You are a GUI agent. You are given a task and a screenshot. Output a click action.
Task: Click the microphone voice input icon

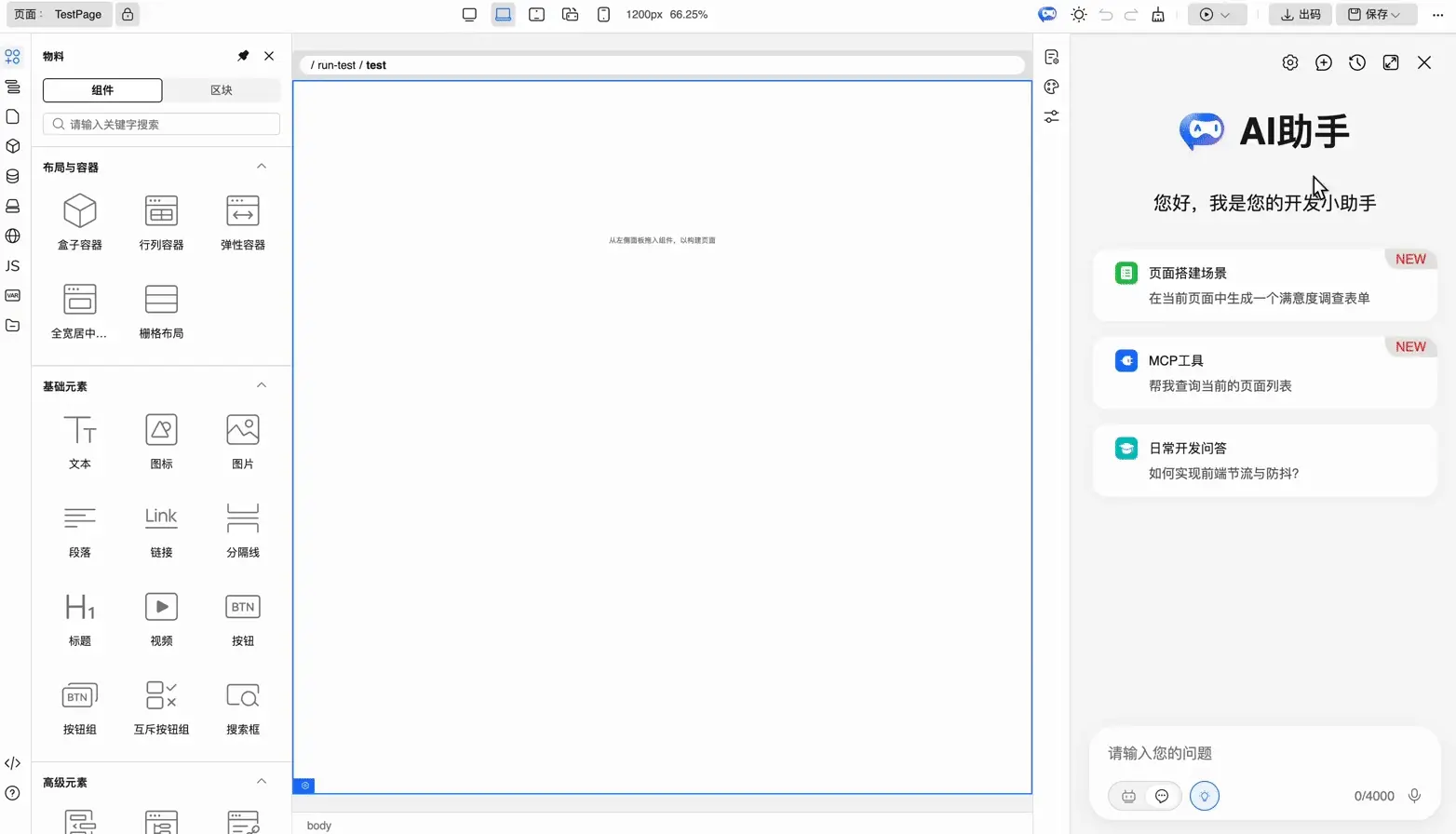coord(1415,796)
